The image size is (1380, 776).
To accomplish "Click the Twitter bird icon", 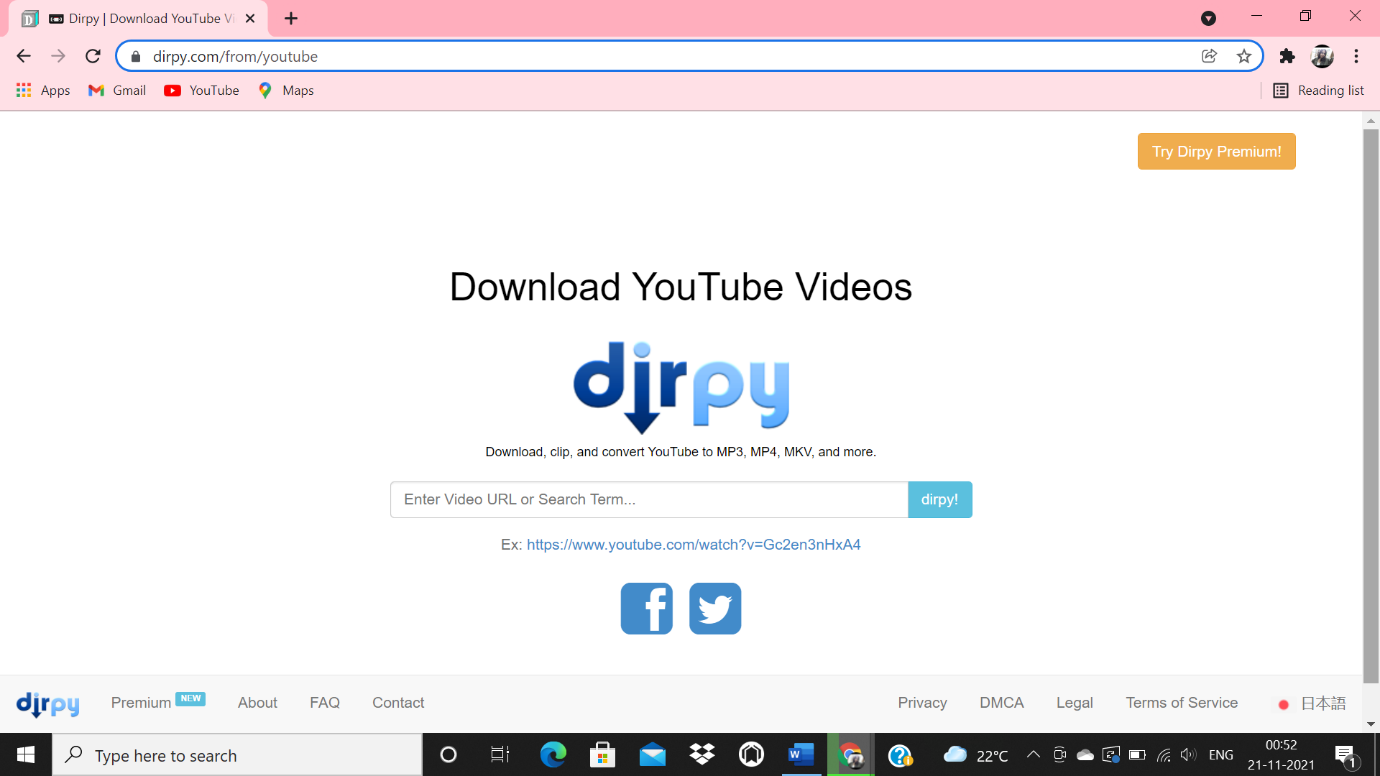I will click(715, 608).
